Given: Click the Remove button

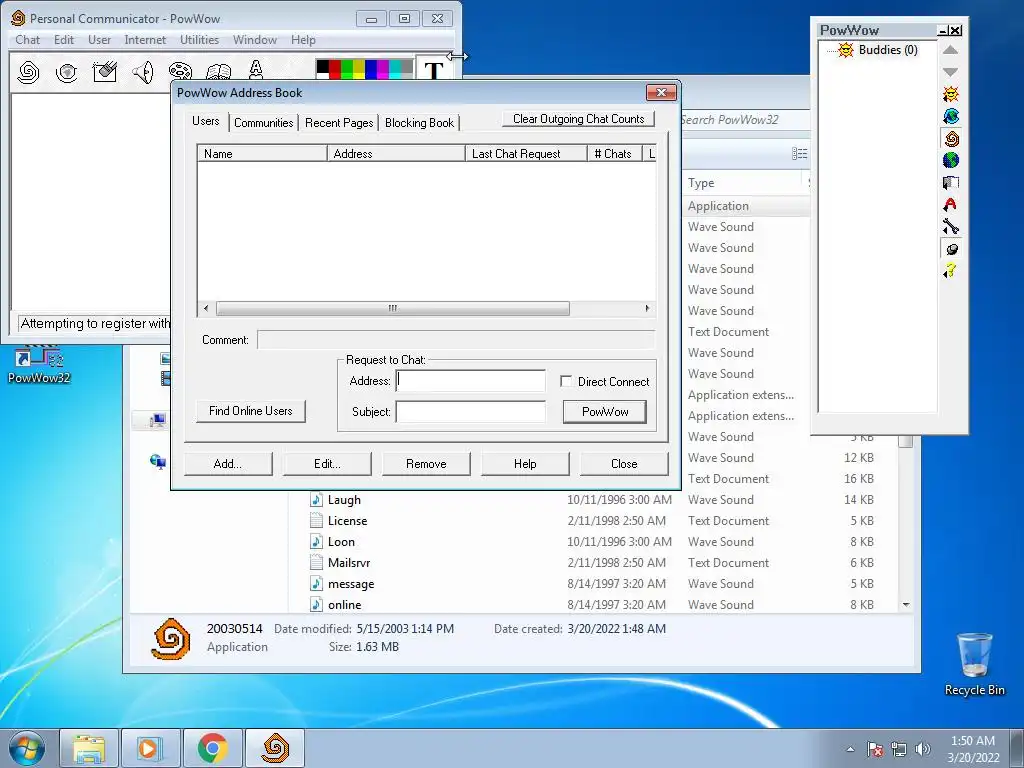Looking at the screenshot, I should tap(426, 464).
